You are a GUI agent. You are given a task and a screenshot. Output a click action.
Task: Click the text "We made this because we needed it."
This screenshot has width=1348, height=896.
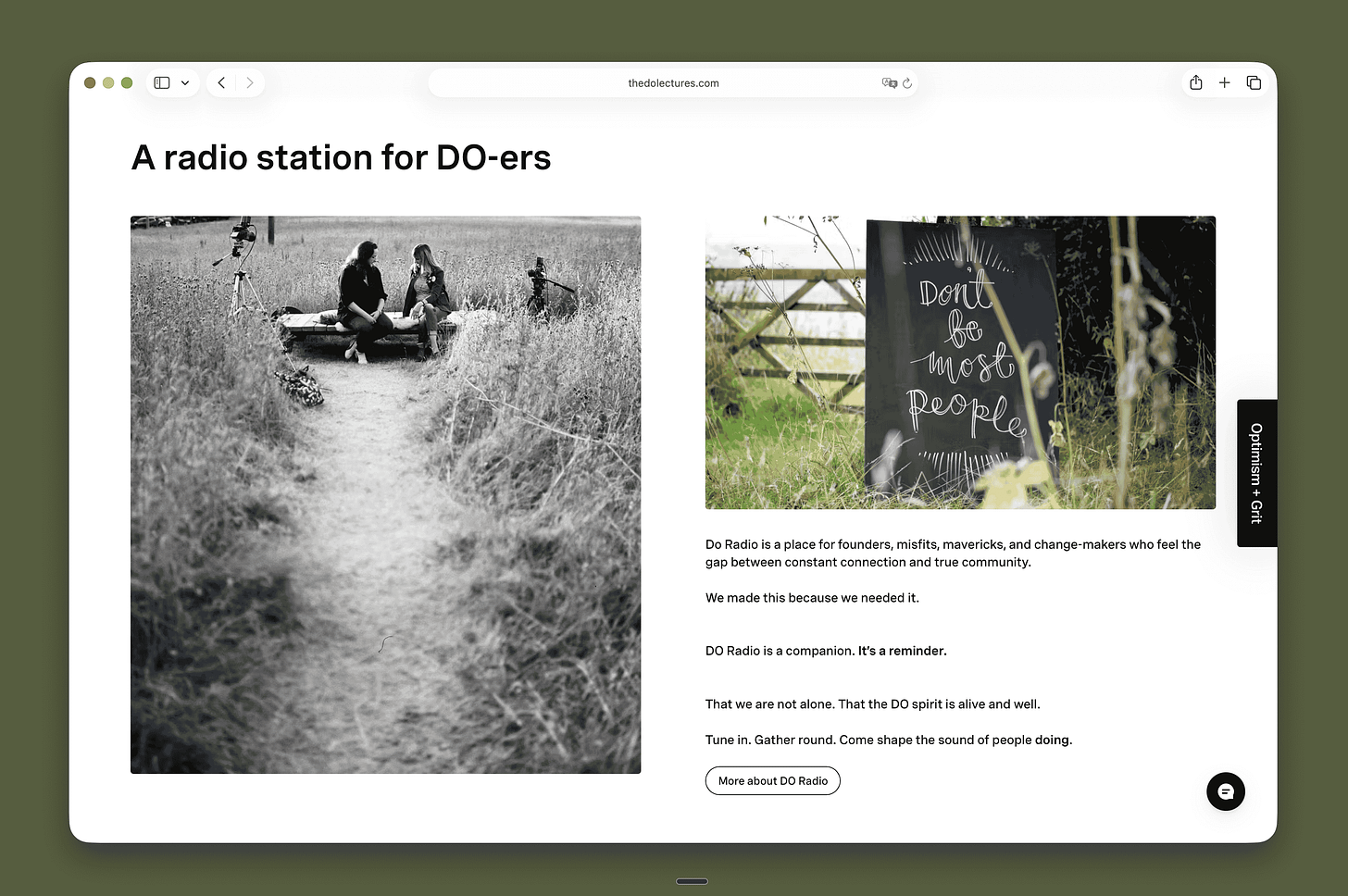[812, 598]
